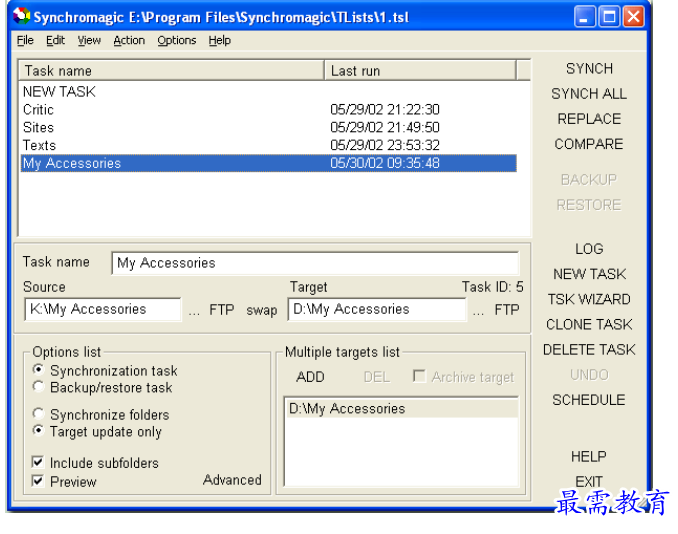
Task: Open the View menu
Action: (89, 40)
